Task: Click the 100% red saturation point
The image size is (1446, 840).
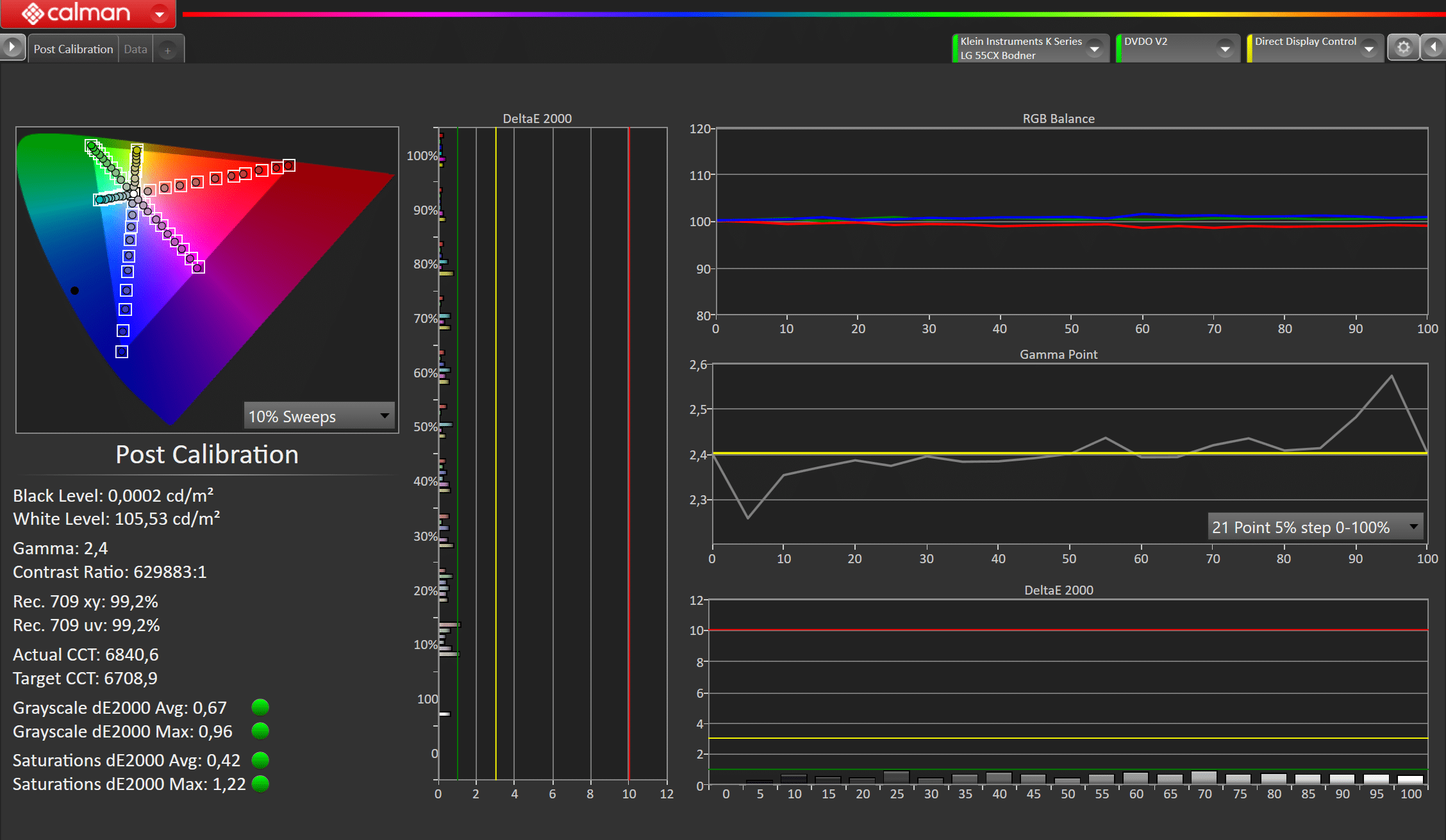Action: click(x=289, y=165)
